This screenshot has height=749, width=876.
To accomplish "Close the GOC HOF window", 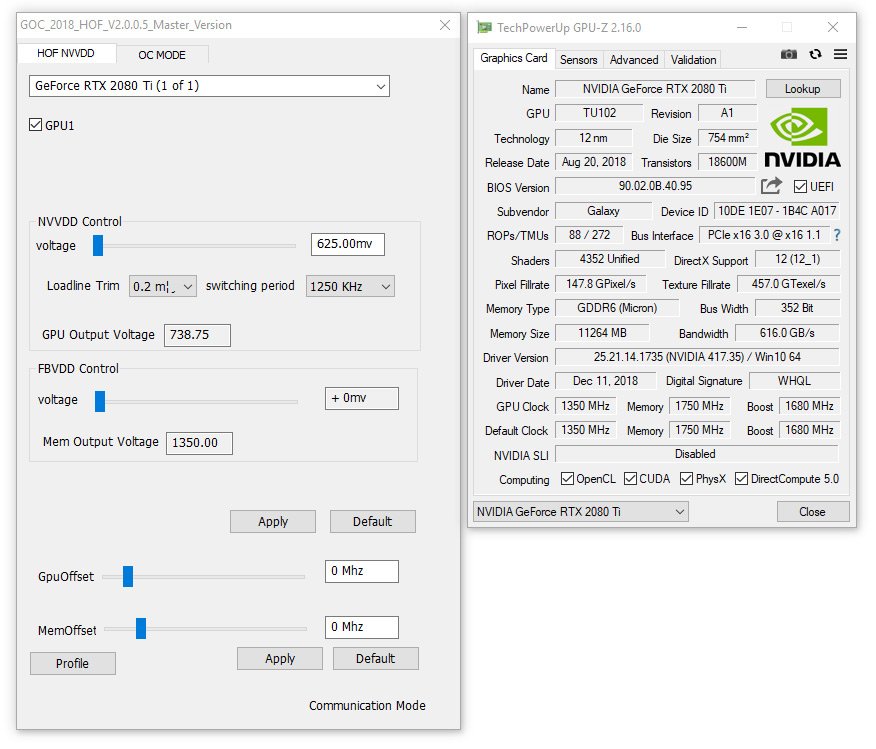I will click(444, 25).
